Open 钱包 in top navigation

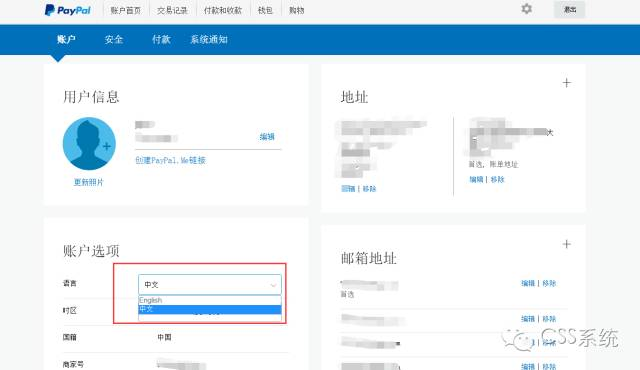click(265, 10)
